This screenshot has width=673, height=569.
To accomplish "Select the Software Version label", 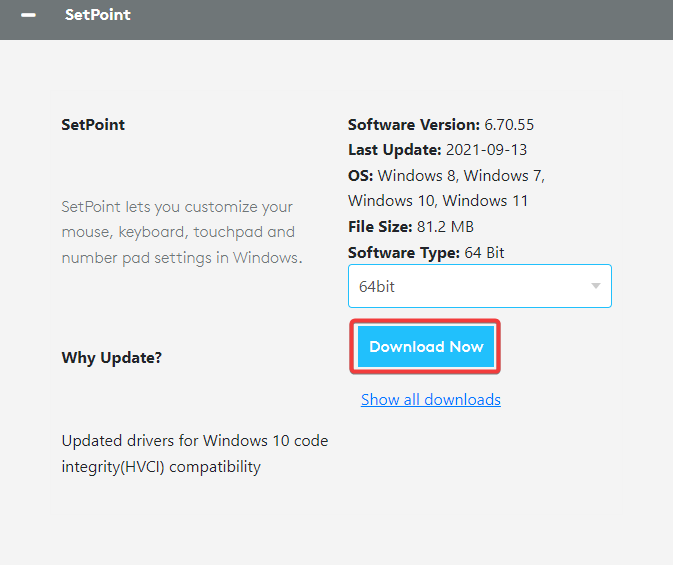I will (413, 125).
